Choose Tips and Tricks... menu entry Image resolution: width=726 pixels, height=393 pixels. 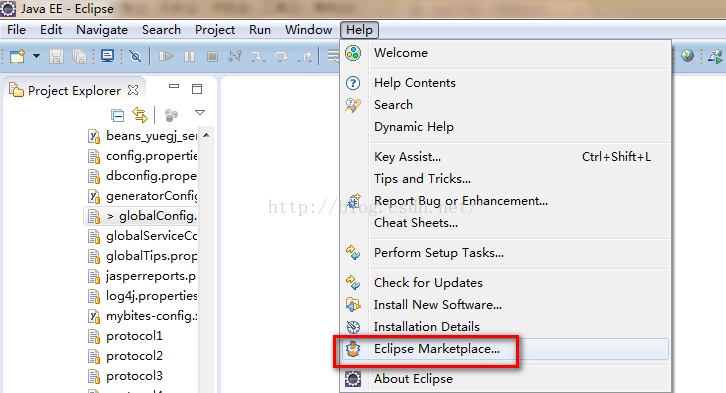[506, 179]
